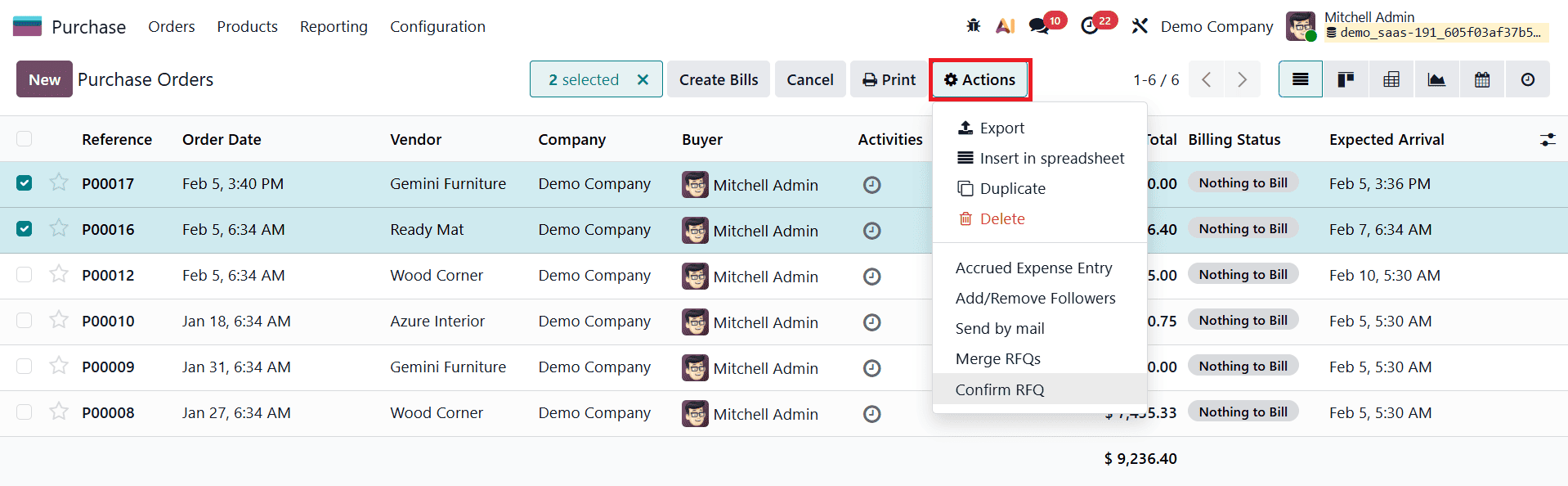Check the P00010 row checkbox
This screenshot has height=486, width=1568.
pyautogui.click(x=25, y=321)
